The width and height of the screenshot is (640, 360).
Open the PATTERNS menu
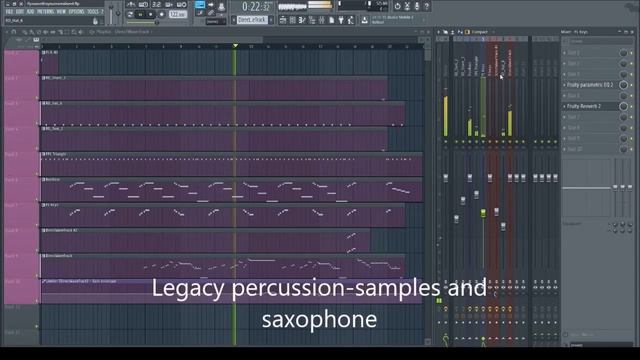click(x=45, y=12)
